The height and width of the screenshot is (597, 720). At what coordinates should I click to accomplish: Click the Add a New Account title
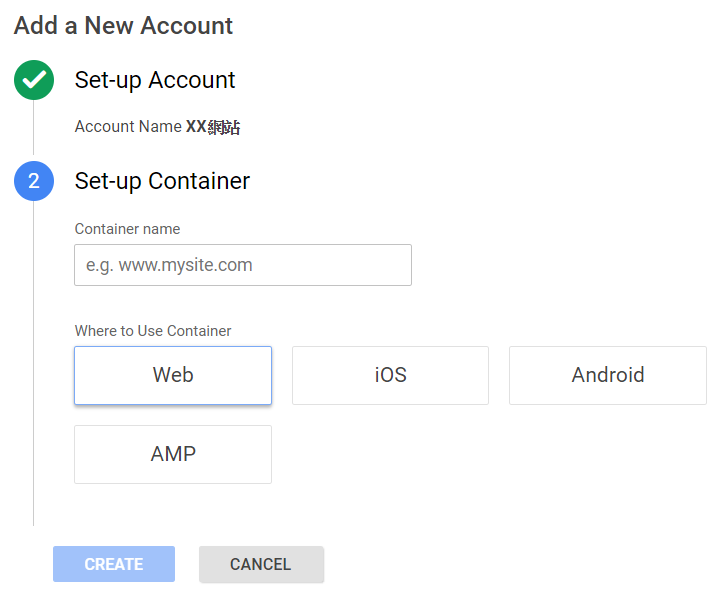123,26
